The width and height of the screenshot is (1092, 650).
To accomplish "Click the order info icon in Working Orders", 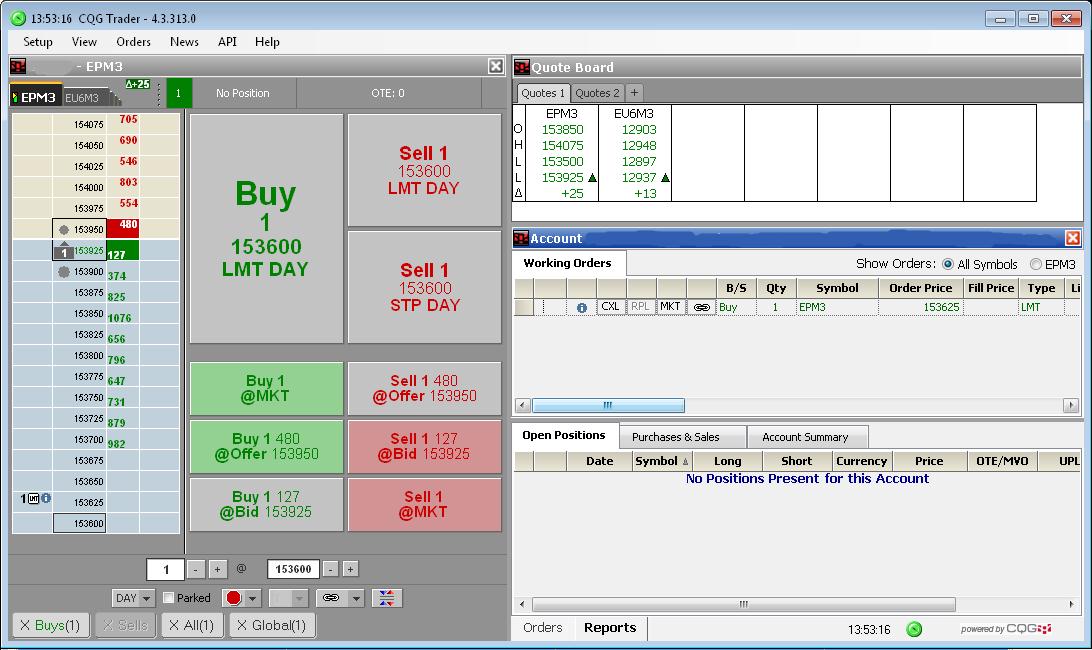I will click(582, 308).
